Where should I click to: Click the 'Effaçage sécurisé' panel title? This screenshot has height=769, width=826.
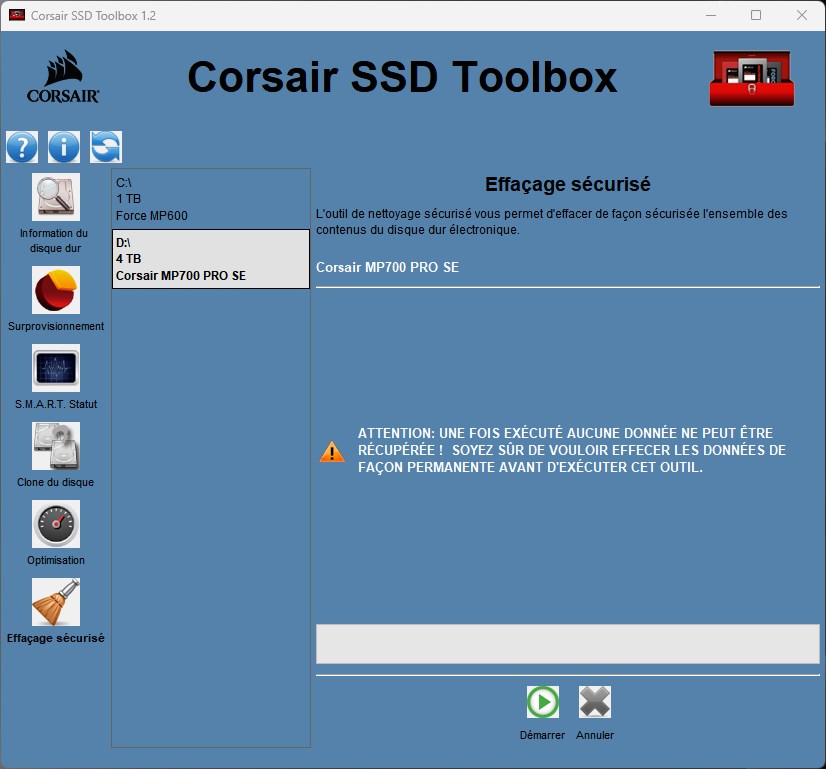pyautogui.click(x=567, y=184)
